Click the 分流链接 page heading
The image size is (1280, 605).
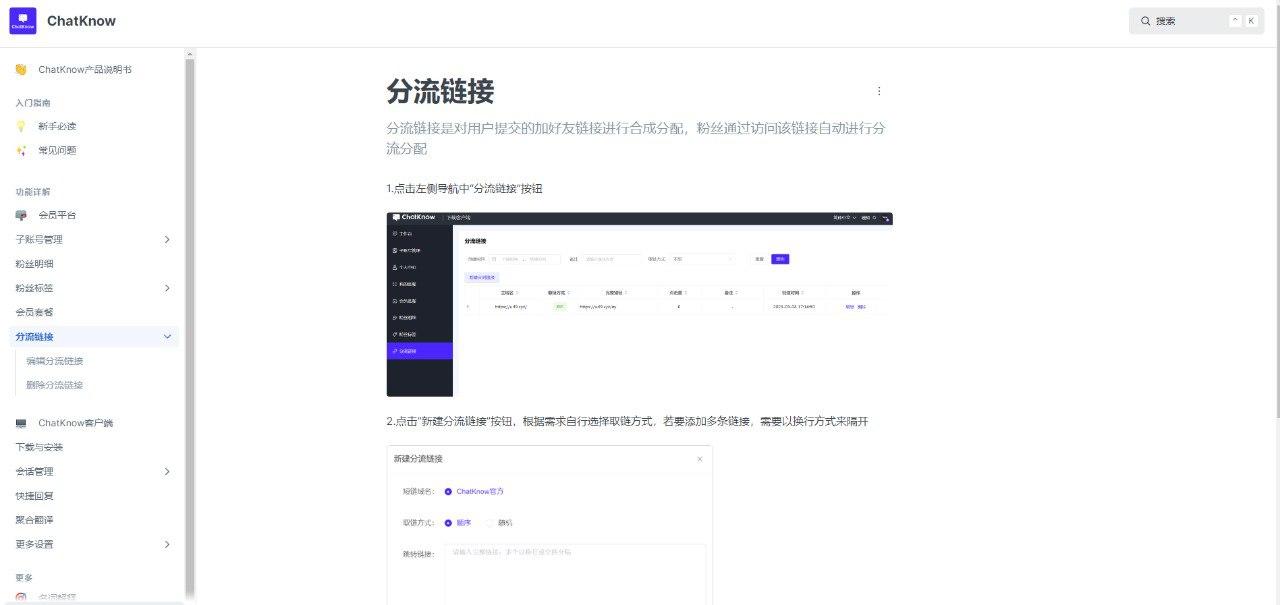coord(440,92)
